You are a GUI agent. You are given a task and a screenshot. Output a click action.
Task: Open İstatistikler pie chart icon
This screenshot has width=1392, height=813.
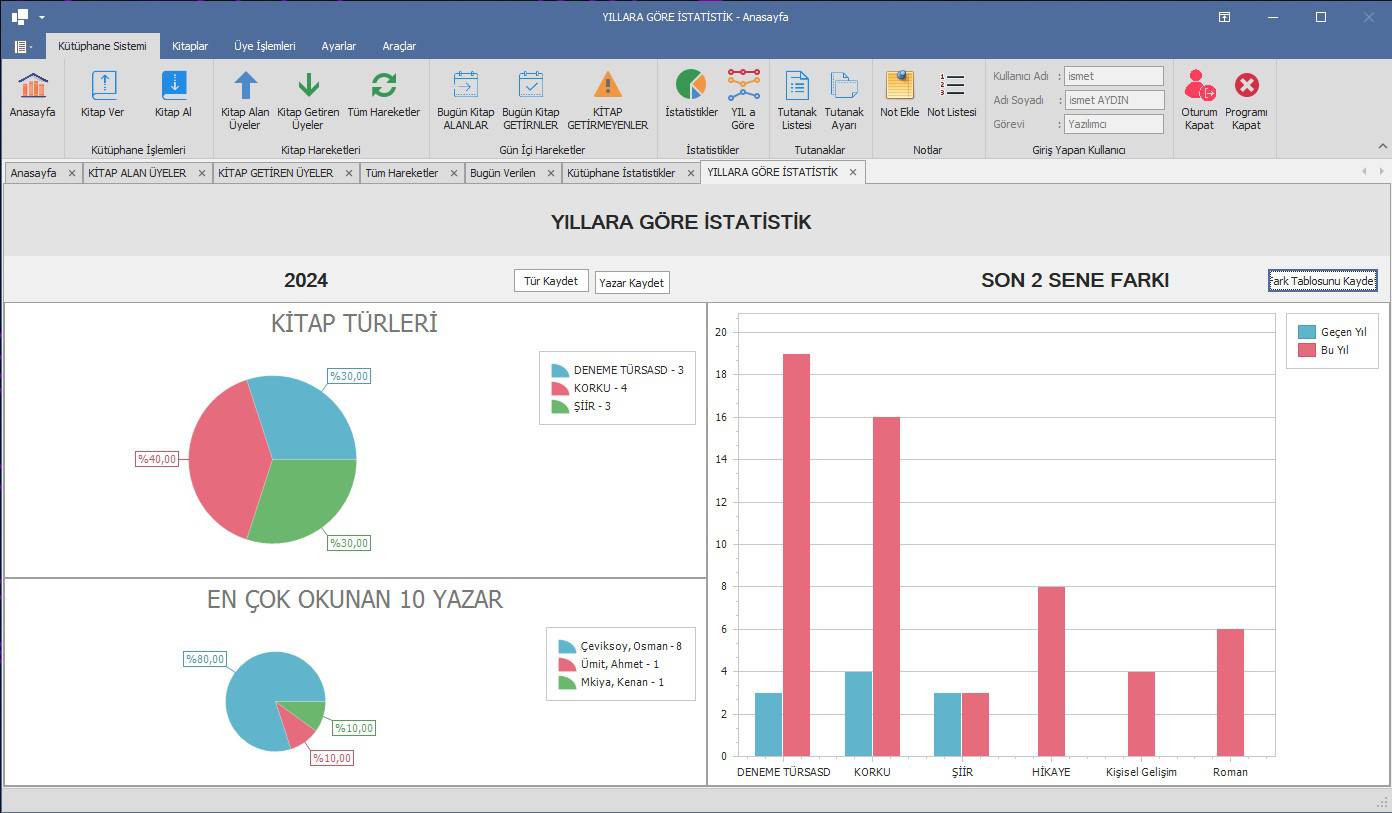pos(691,86)
